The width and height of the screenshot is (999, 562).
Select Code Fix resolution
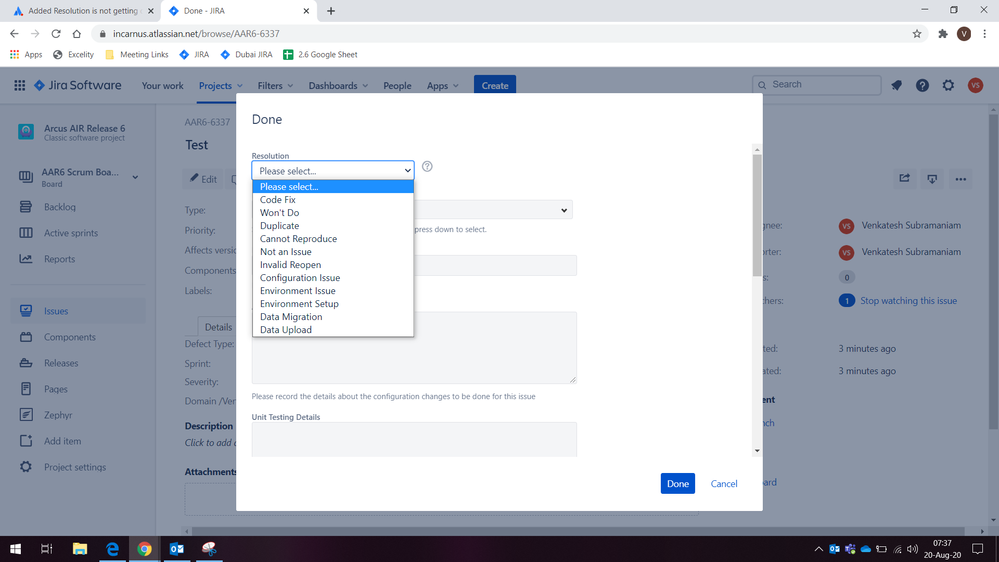[x=333, y=199]
